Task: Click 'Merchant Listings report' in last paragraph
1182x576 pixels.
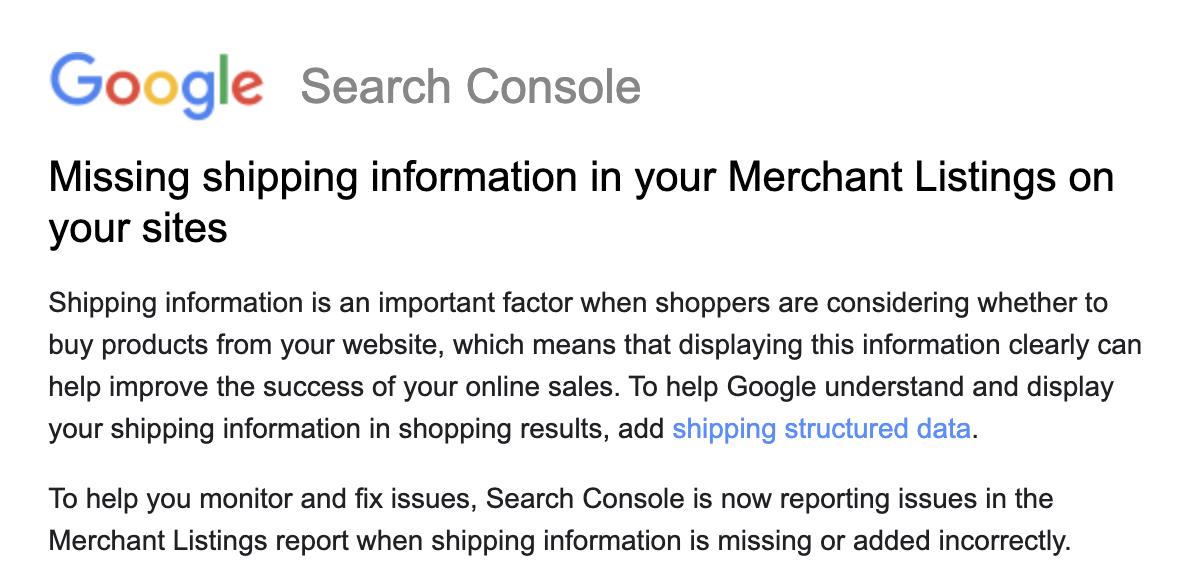Action: coord(199,541)
